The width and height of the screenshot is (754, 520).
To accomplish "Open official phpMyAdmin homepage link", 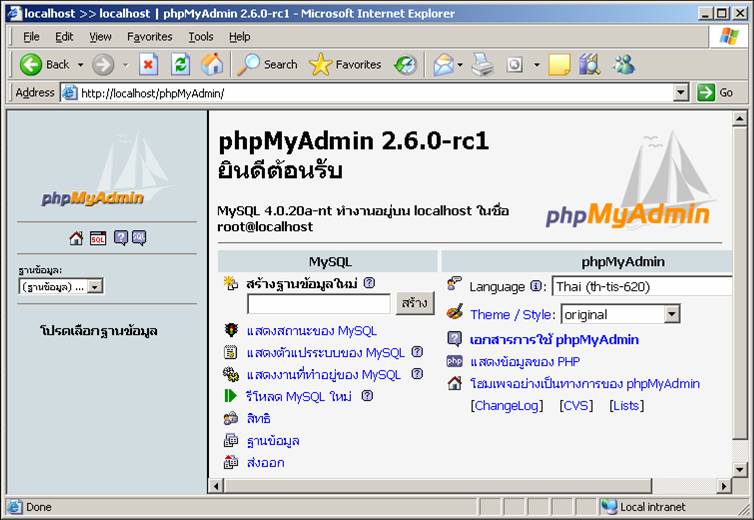I will coord(585,383).
